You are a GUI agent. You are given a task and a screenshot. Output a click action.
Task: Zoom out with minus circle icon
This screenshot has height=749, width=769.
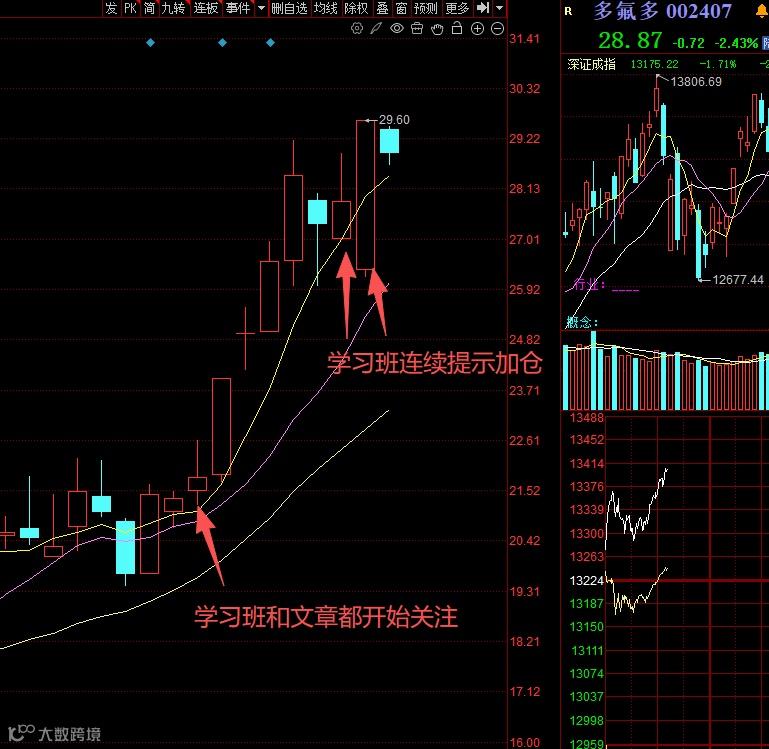[497, 28]
